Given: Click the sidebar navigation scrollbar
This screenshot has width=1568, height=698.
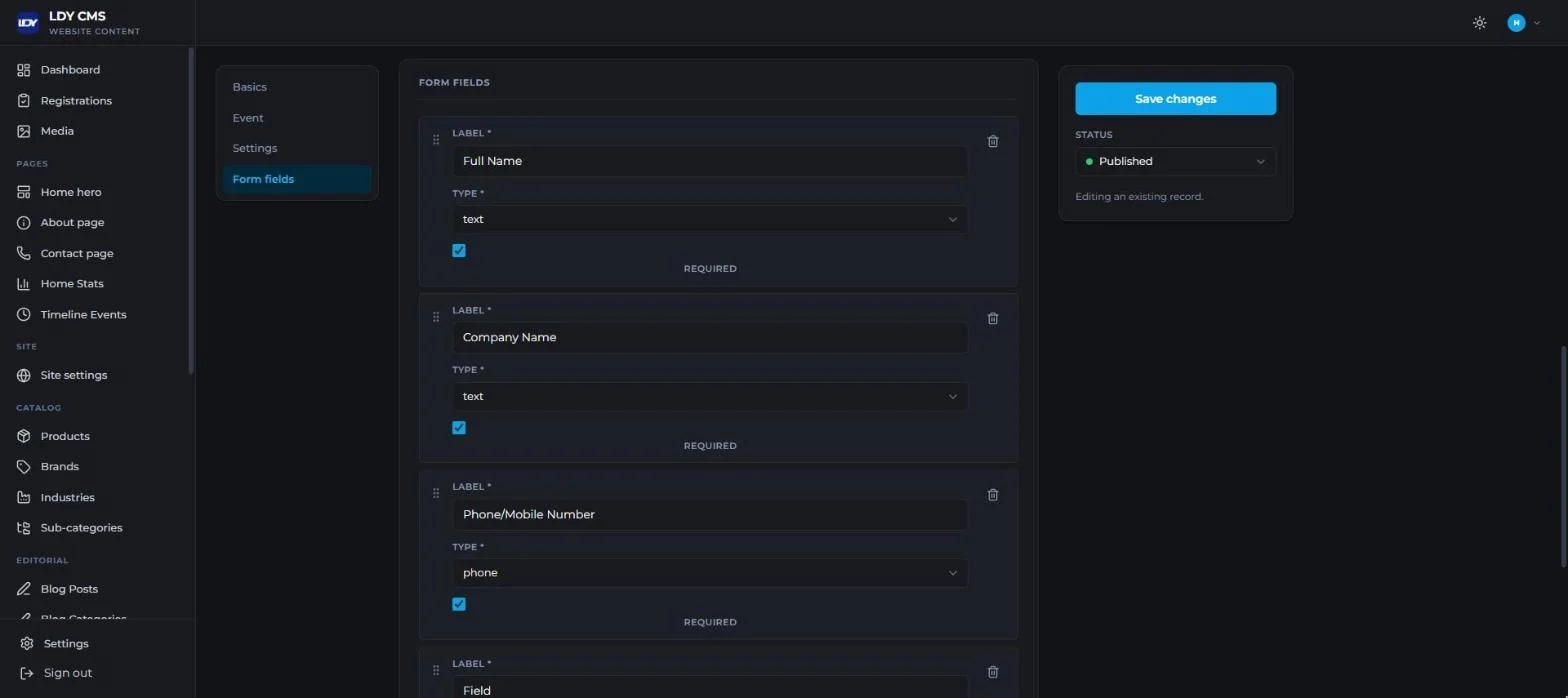Looking at the screenshot, I should [x=191, y=210].
